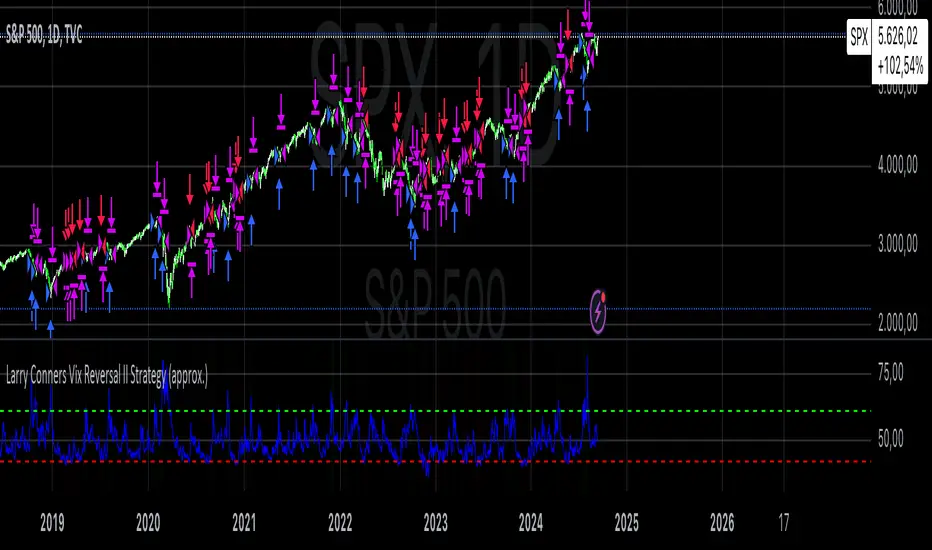Select the 2023 label on time axis
Screen dimensions: 932x550
pos(436,523)
